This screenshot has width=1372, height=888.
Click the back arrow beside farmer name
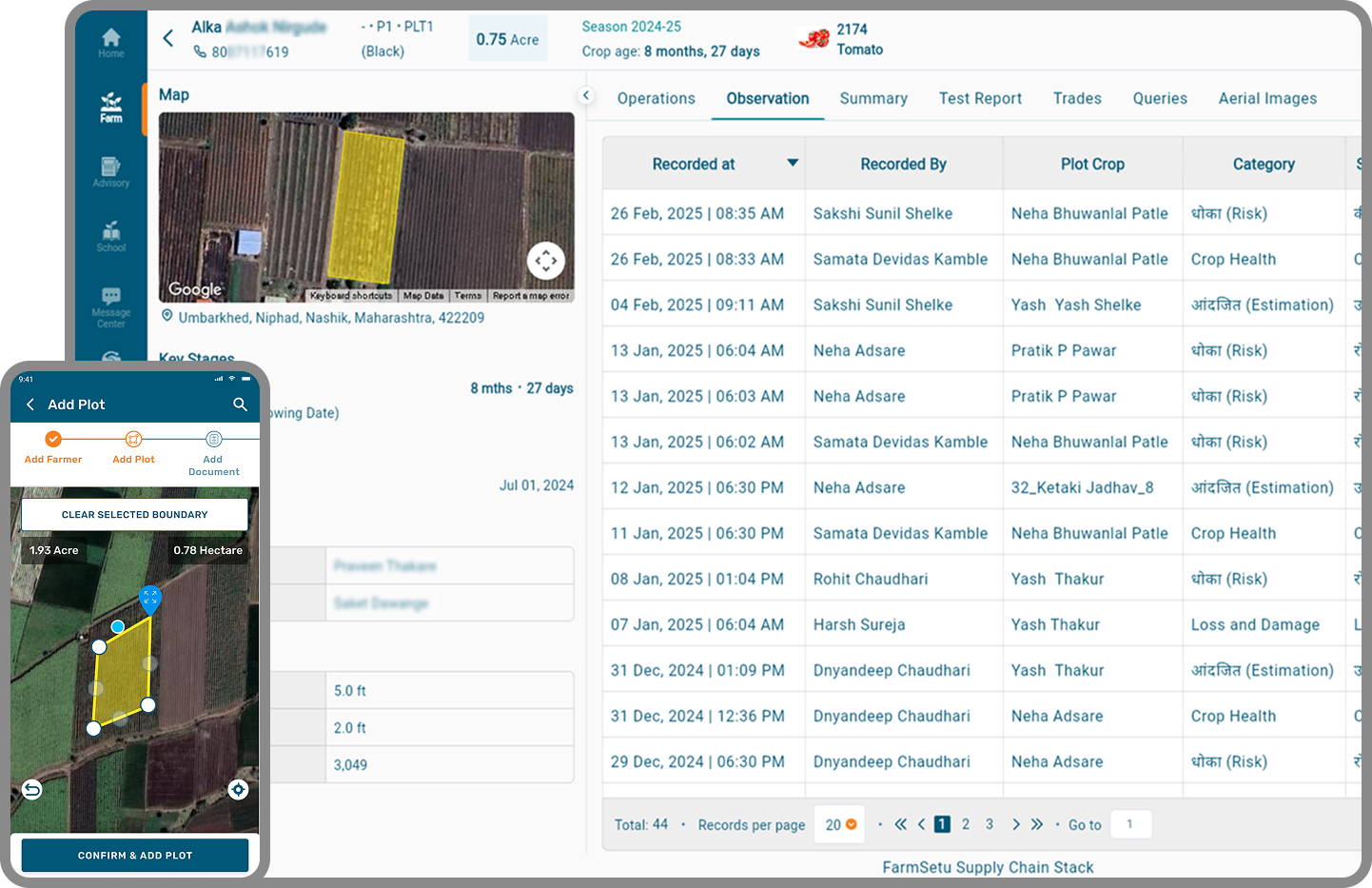pyautogui.click(x=168, y=38)
